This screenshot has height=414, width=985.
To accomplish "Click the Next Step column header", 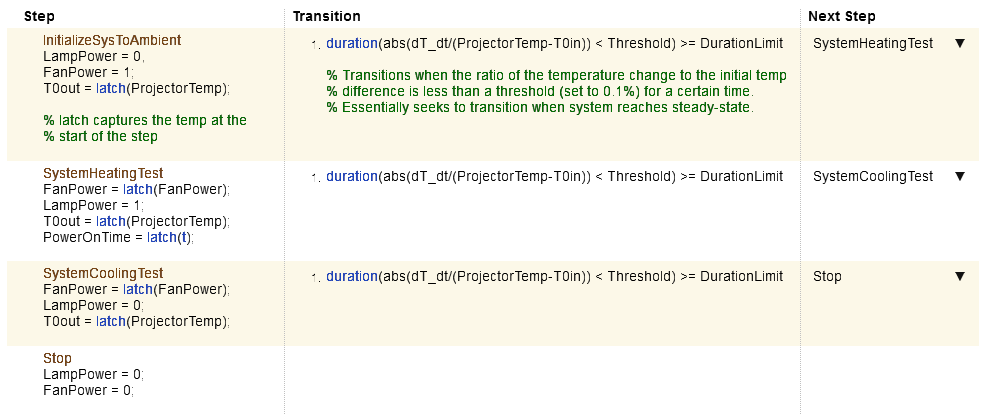I will (x=841, y=17).
